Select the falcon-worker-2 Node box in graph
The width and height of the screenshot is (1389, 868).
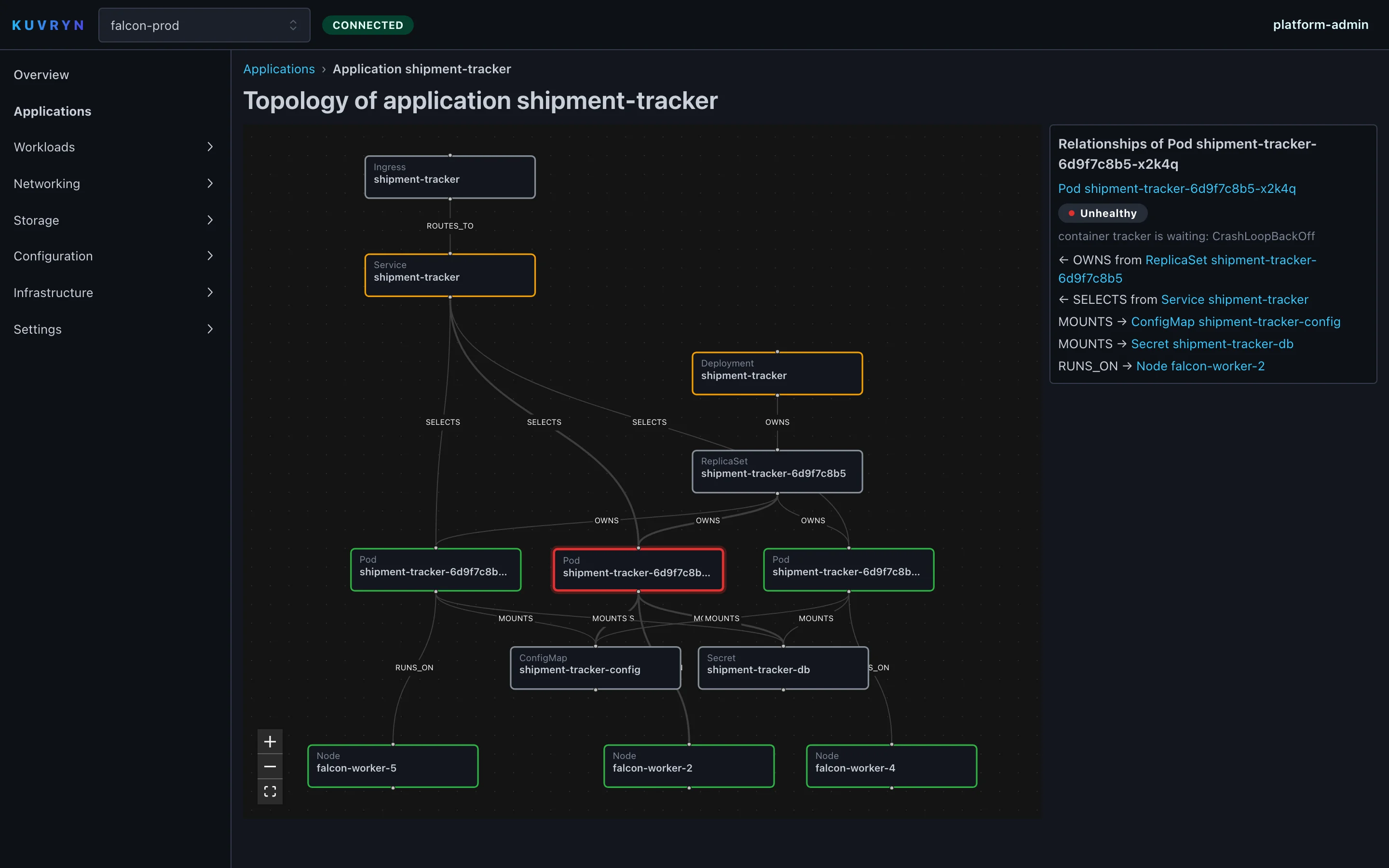coord(689,766)
